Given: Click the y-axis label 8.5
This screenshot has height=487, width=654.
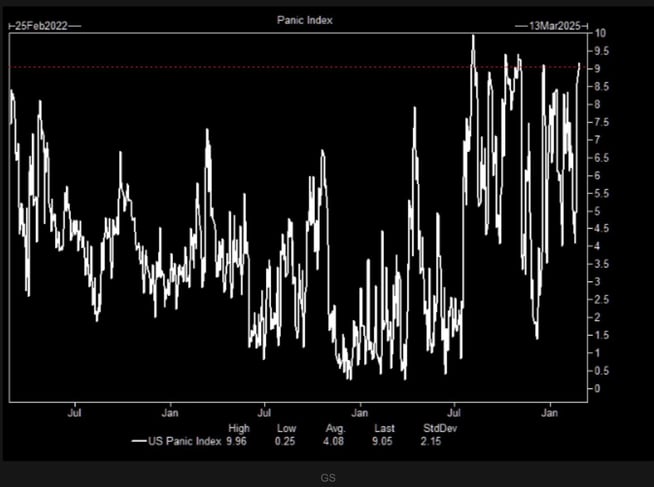Looking at the screenshot, I should point(601,87).
